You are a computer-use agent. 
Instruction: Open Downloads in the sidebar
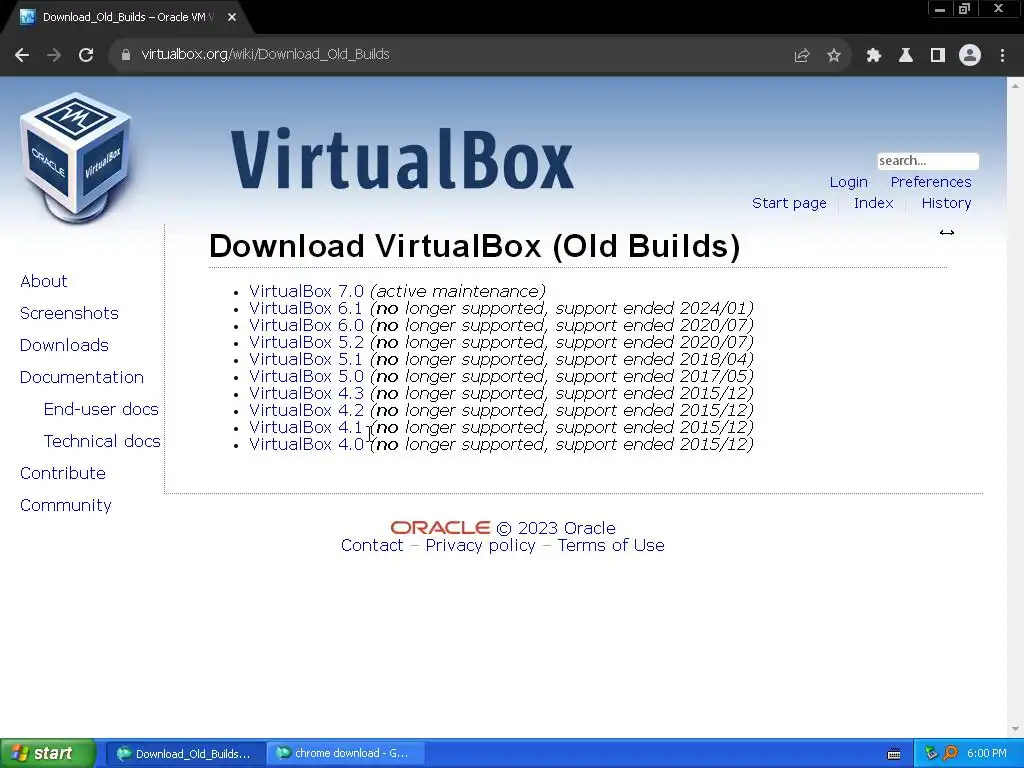click(64, 345)
